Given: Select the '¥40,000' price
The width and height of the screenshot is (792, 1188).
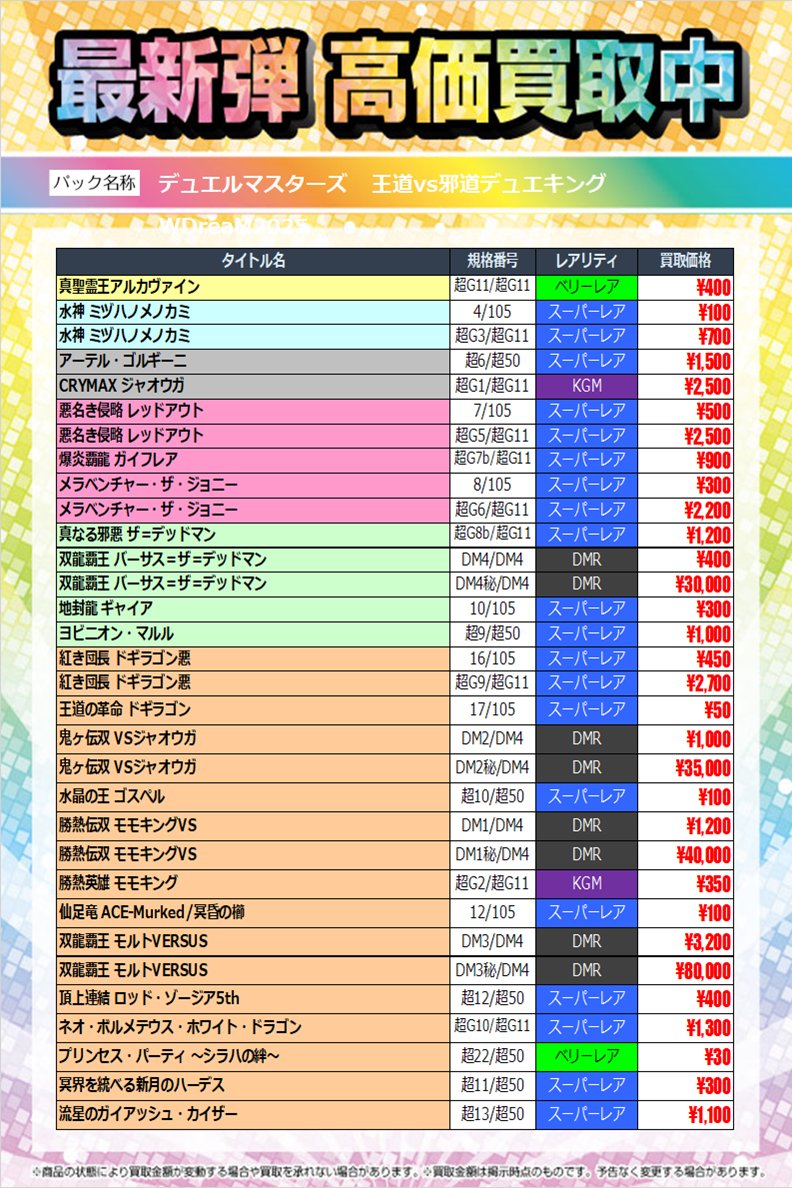Looking at the screenshot, I should coord(704,855).
